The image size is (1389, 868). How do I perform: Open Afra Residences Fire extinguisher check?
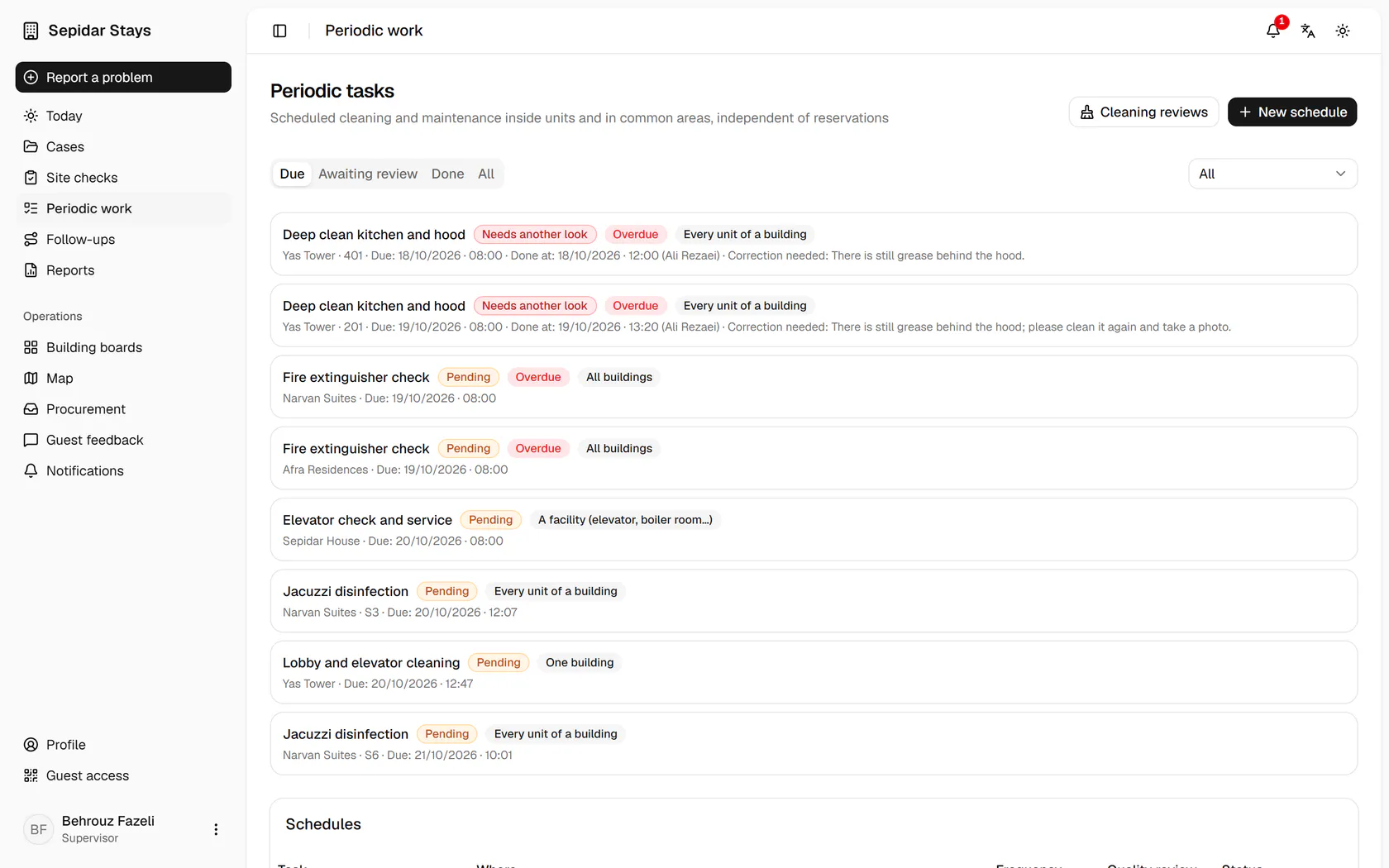(x=814, y=458)
